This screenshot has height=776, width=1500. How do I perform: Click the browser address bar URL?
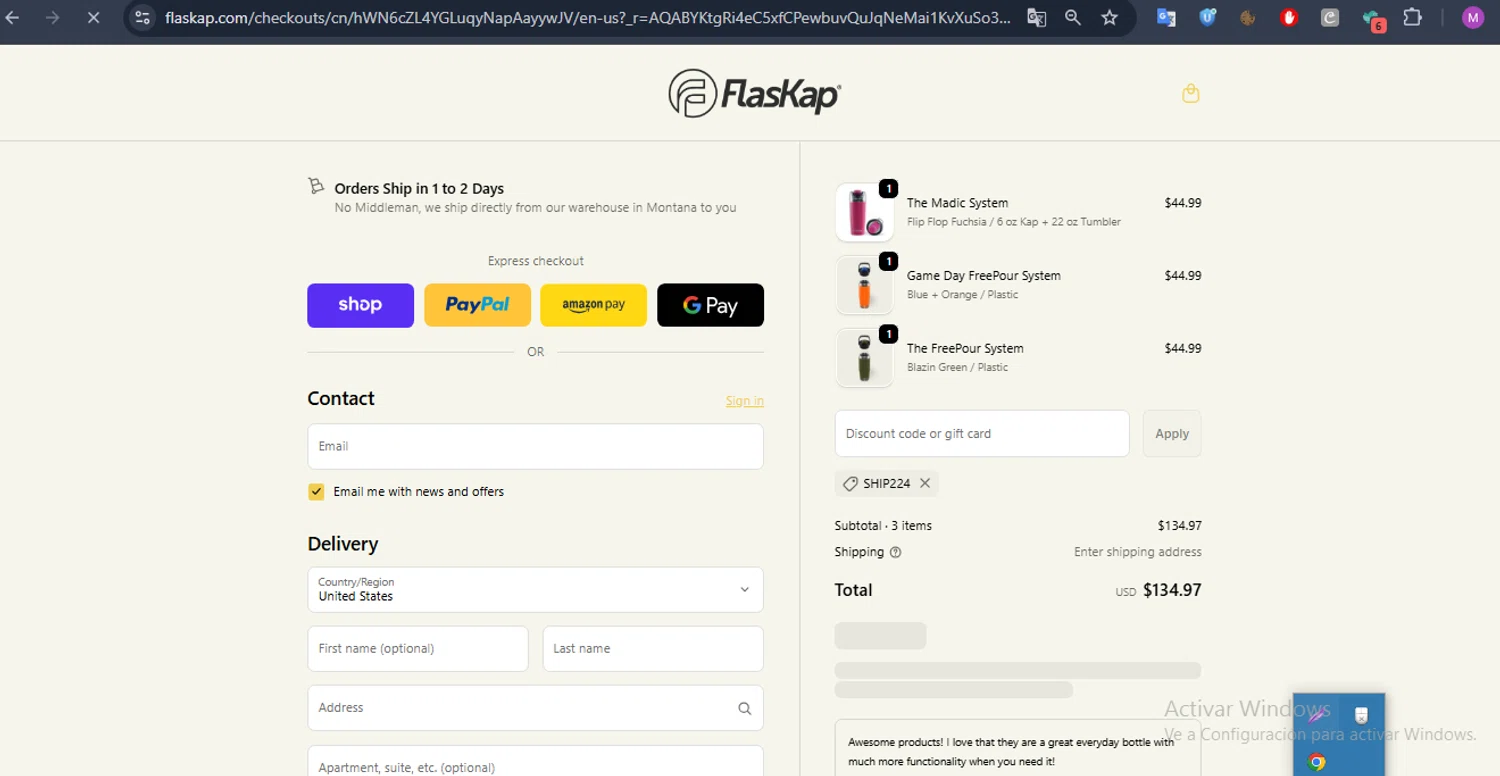[587, 17]
